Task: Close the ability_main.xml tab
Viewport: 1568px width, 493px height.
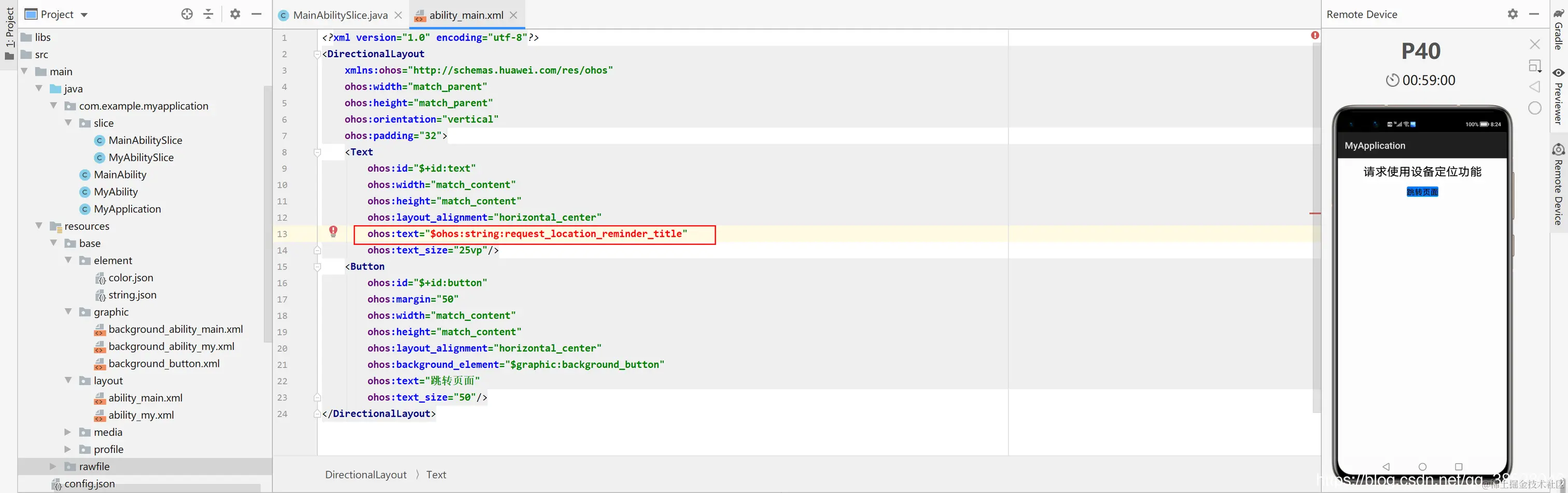Action: (x=514, y=15)
